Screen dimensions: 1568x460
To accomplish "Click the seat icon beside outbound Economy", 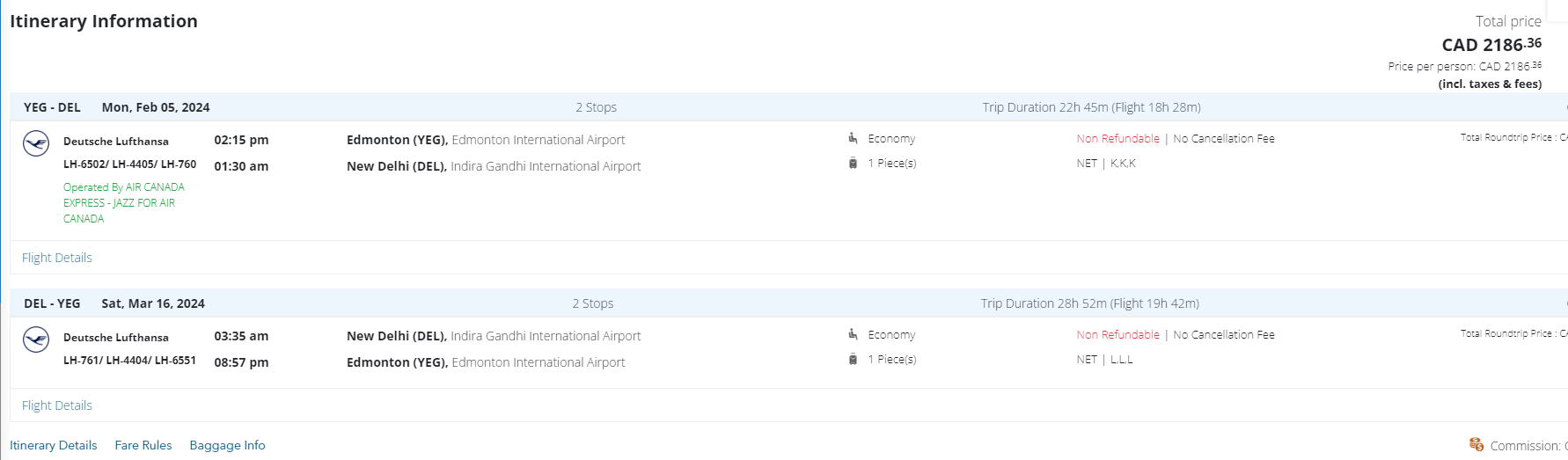I will (x=853, y=138).
